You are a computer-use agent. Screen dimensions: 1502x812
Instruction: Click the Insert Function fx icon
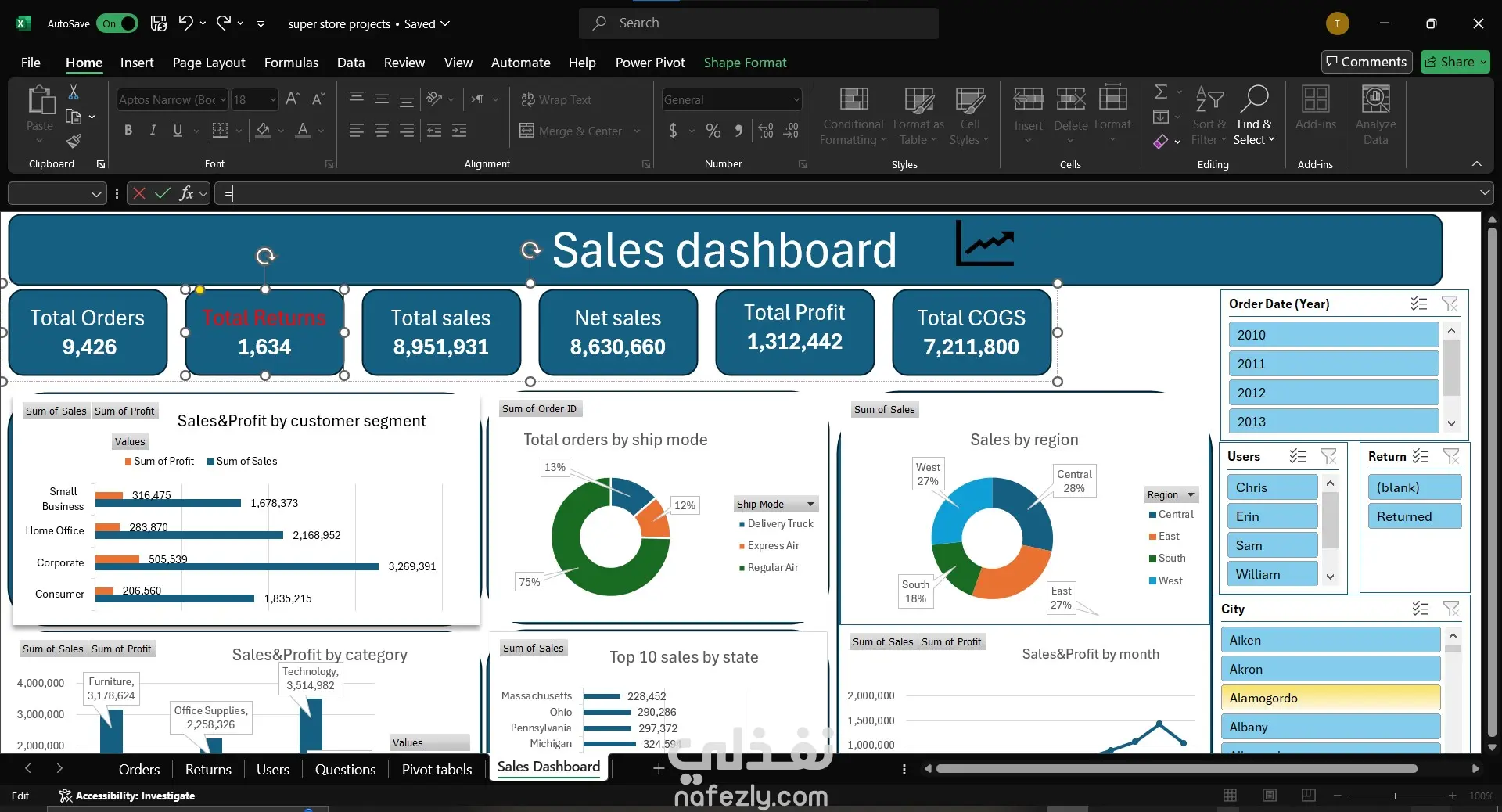[186, 193]
